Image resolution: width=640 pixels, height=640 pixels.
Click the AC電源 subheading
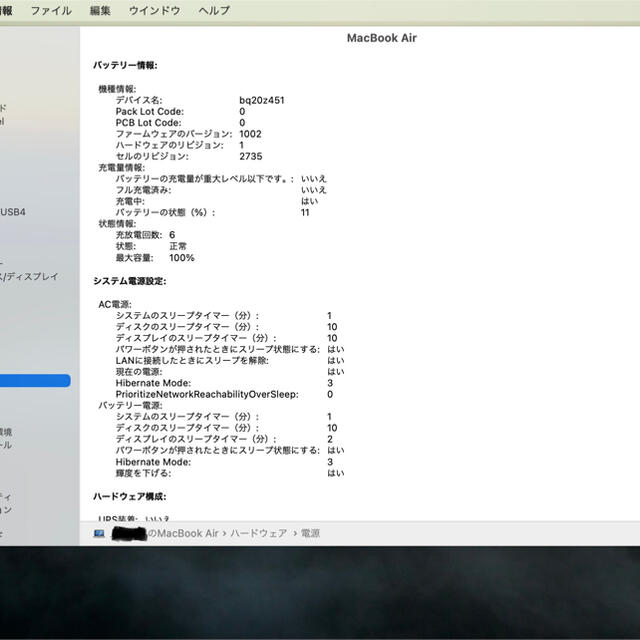click(x=115, y=304)
